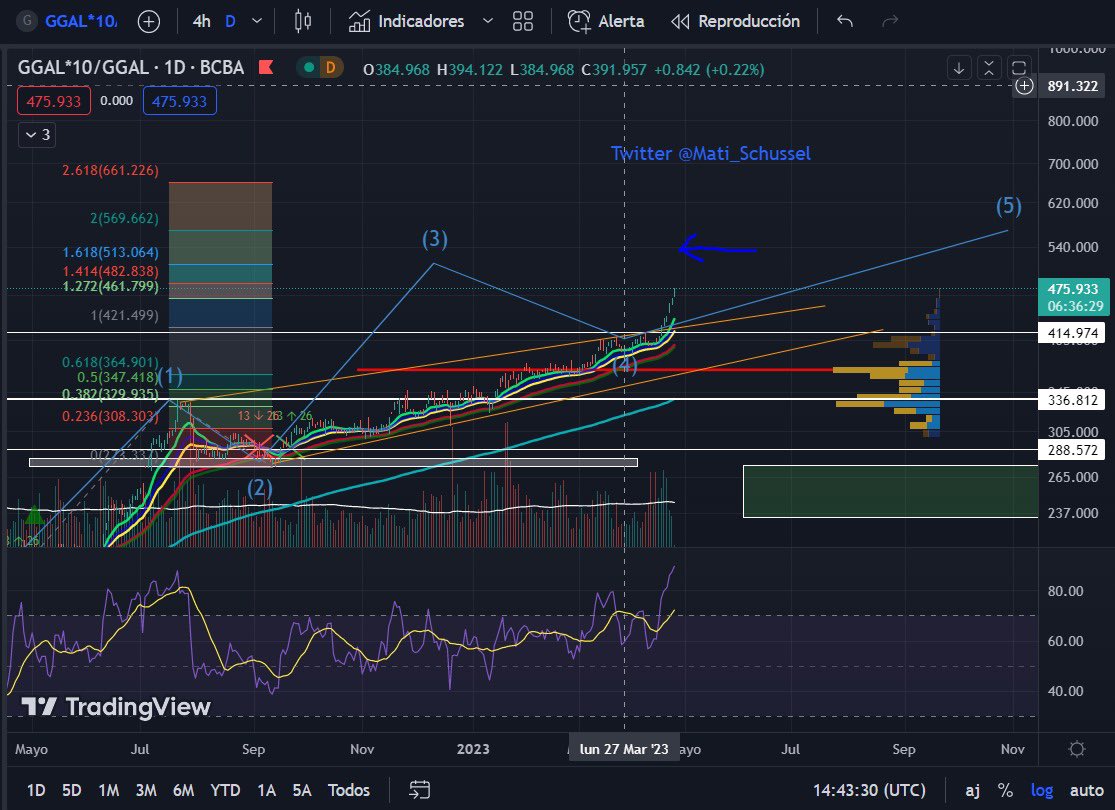The image size is (1115, 810).
Task: Open the layout grid selector
Action: (x=523, y=21)
